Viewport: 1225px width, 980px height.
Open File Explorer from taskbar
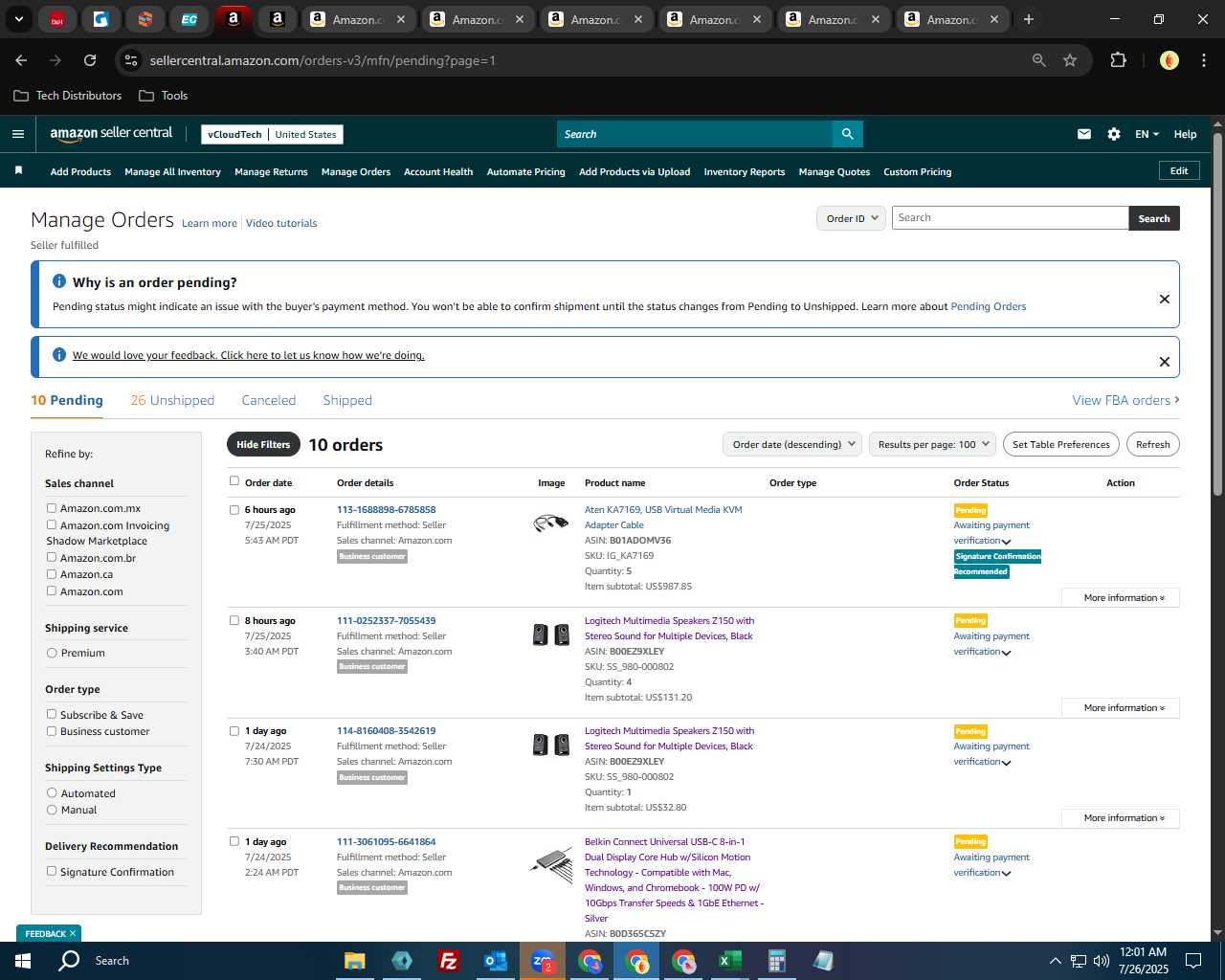[x=355, y=961]
